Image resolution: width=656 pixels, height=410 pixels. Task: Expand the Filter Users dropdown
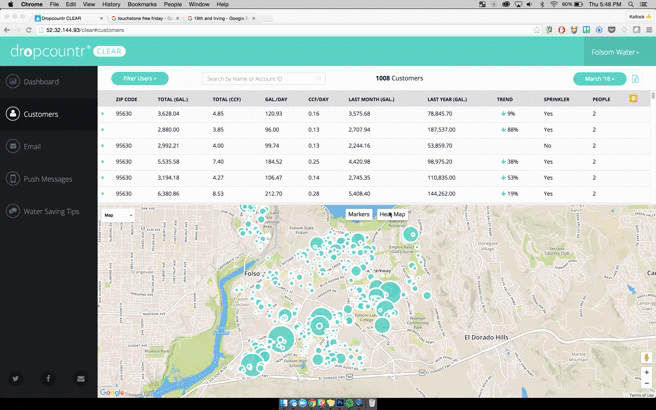(139, 78)
